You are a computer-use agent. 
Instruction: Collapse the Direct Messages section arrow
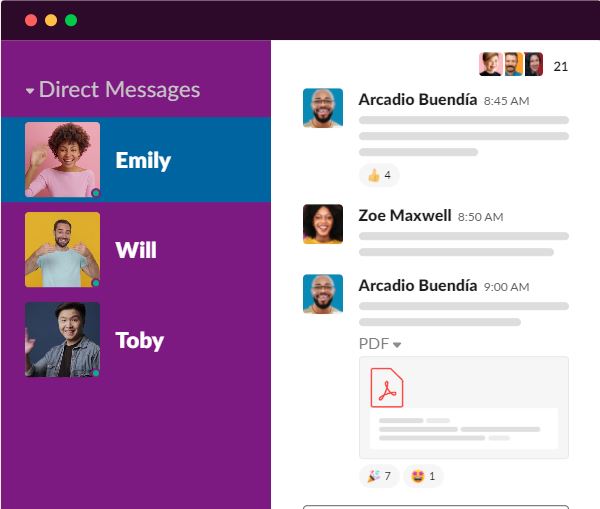coord(29,91)
